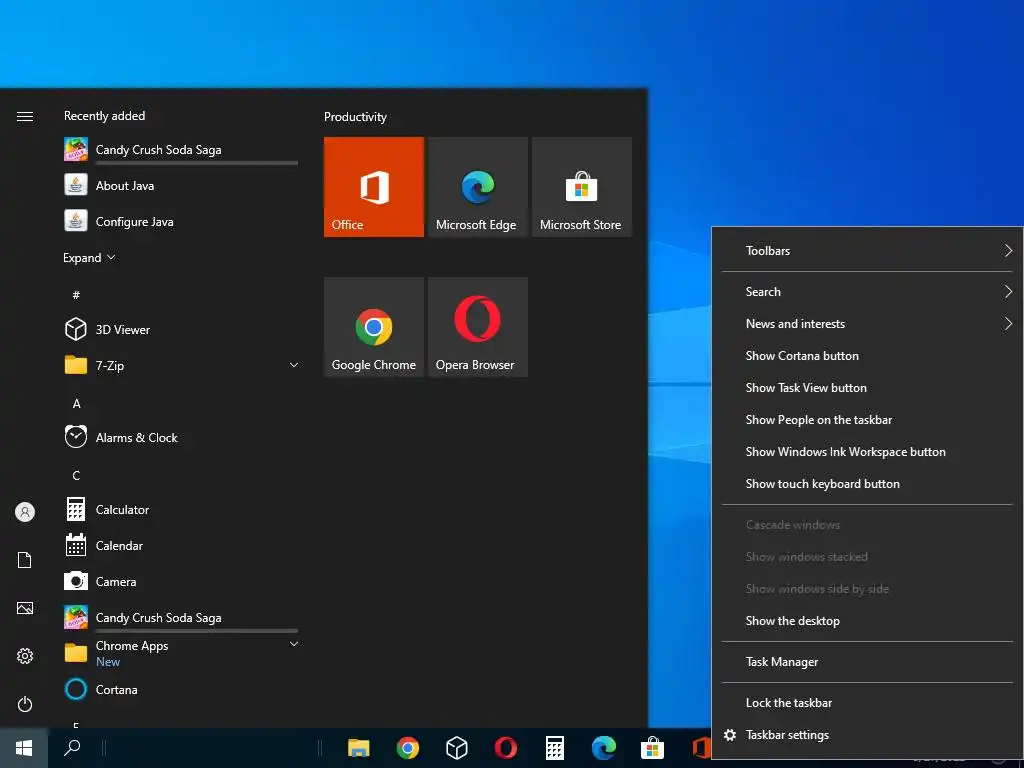The height and width of the screenshot is (768, 1024).
Task: Expand the Chrome Apps folder chevron
Action: pos(294,644)
